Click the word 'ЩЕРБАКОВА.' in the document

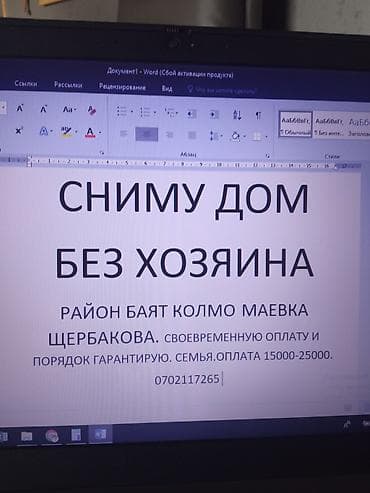[104, 338]
